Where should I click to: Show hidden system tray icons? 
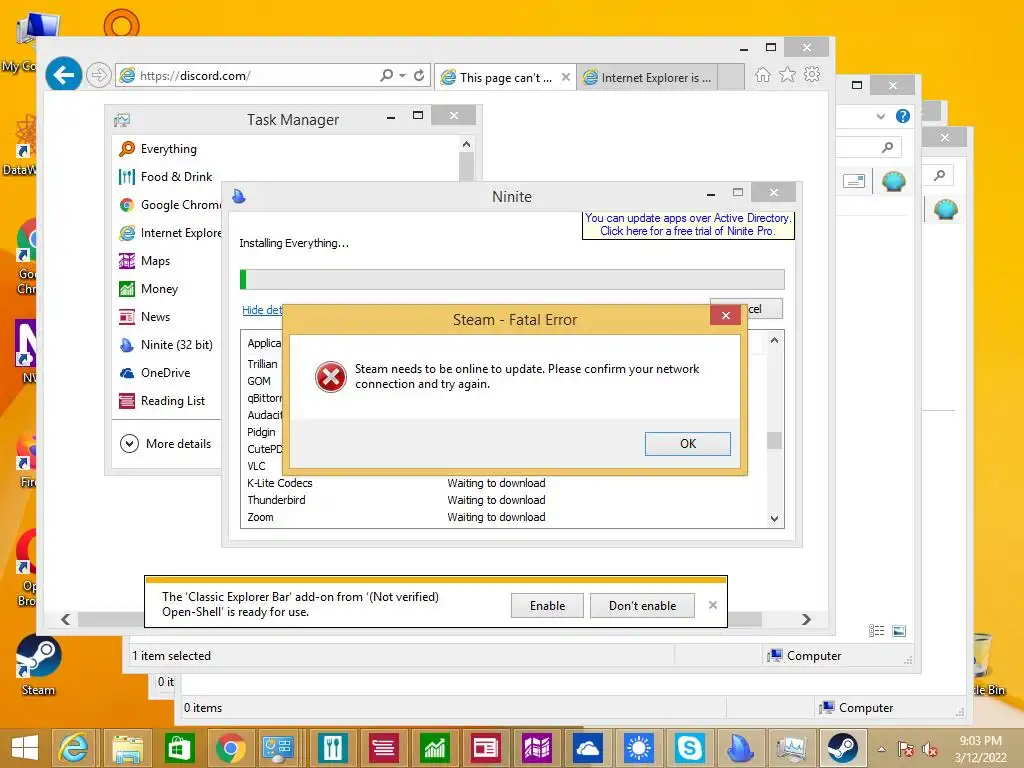882,749
